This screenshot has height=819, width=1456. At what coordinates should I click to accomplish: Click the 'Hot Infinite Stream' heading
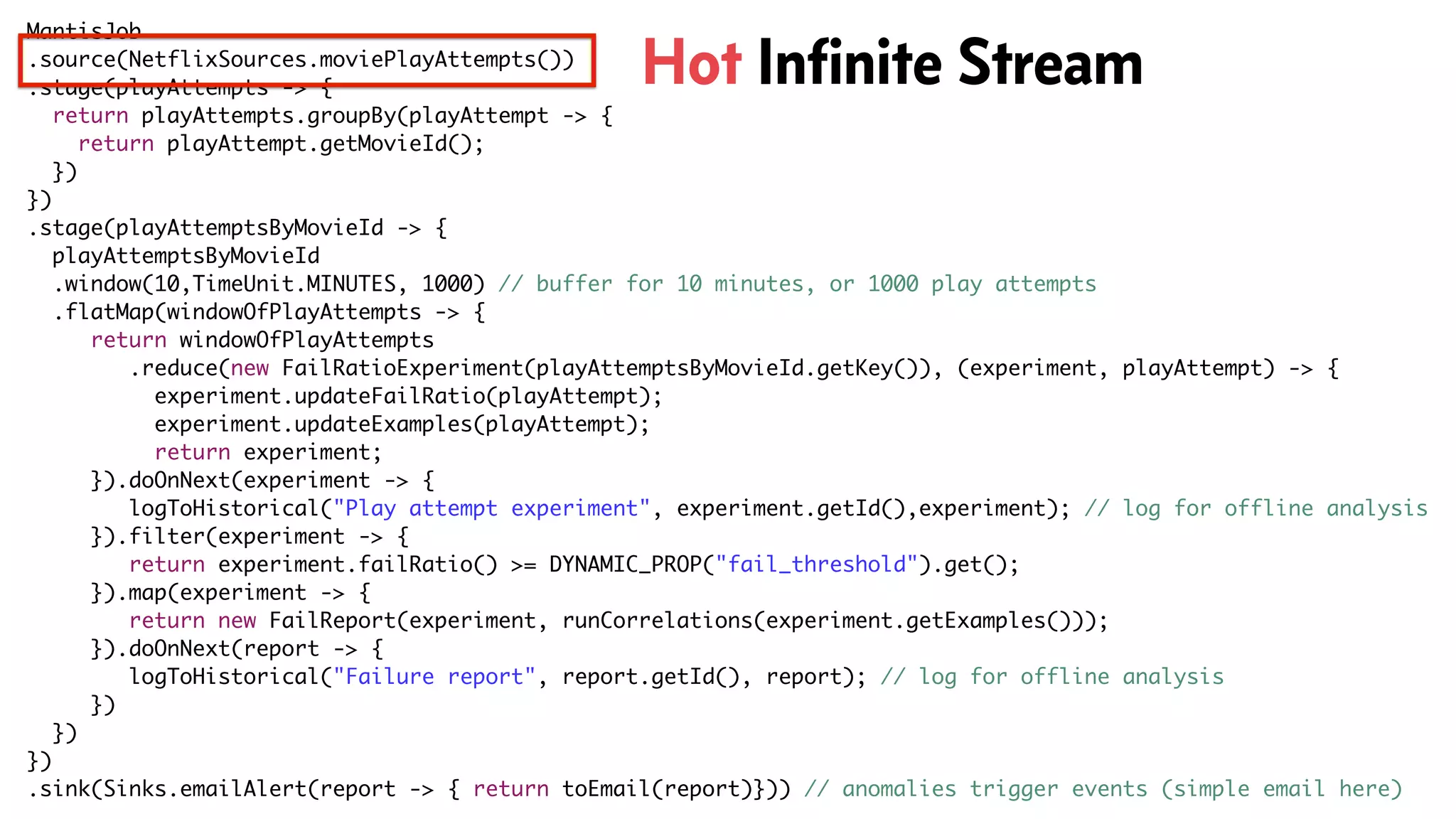click(892, 62)
